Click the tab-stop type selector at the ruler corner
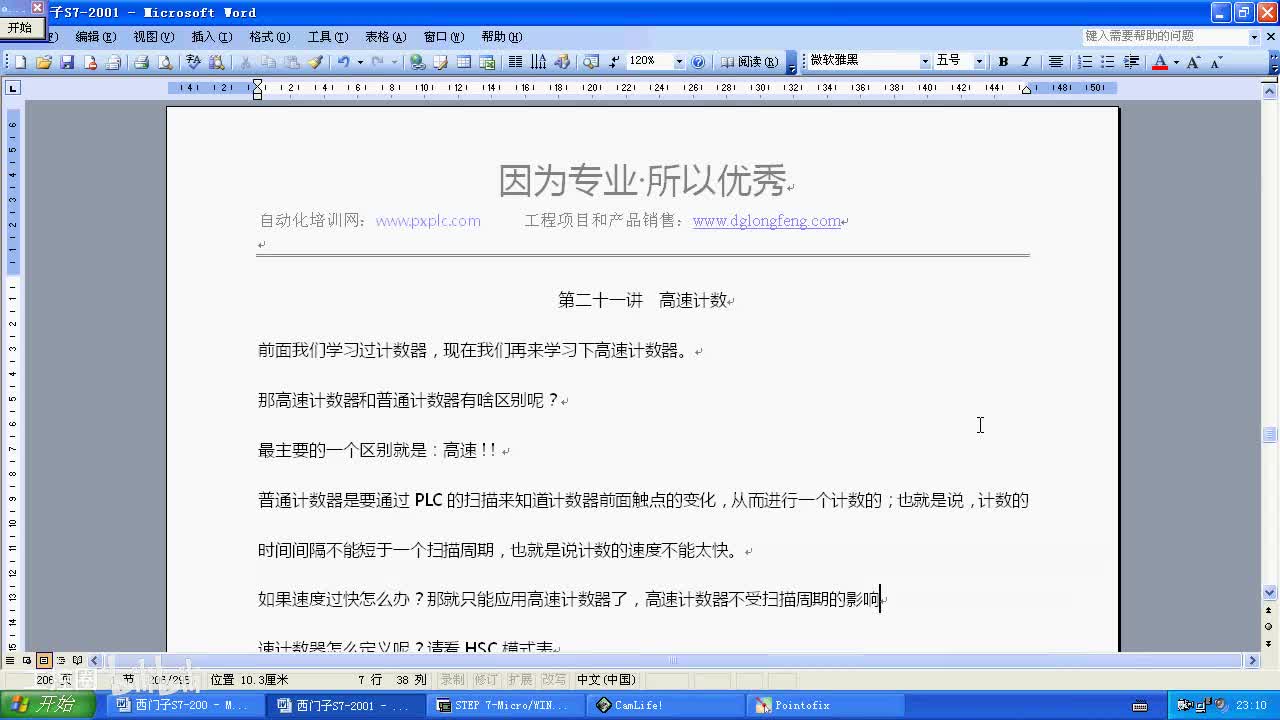1280x720 pixels. [12, 88]
